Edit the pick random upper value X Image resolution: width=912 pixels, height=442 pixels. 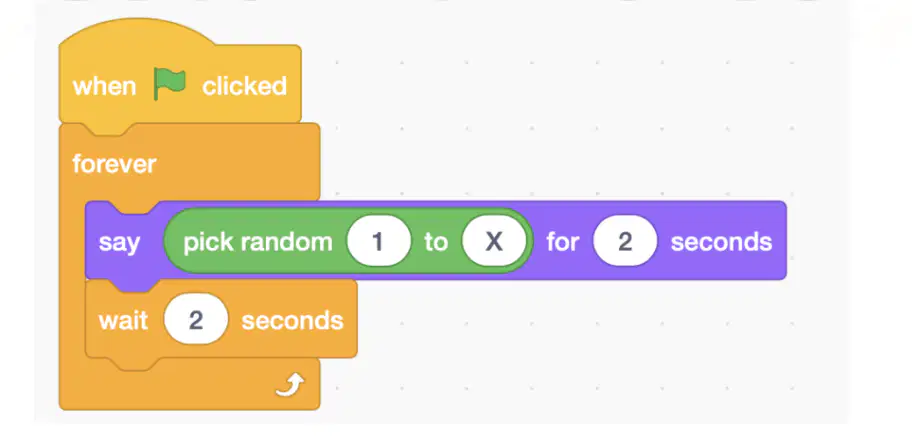(494, 241)
